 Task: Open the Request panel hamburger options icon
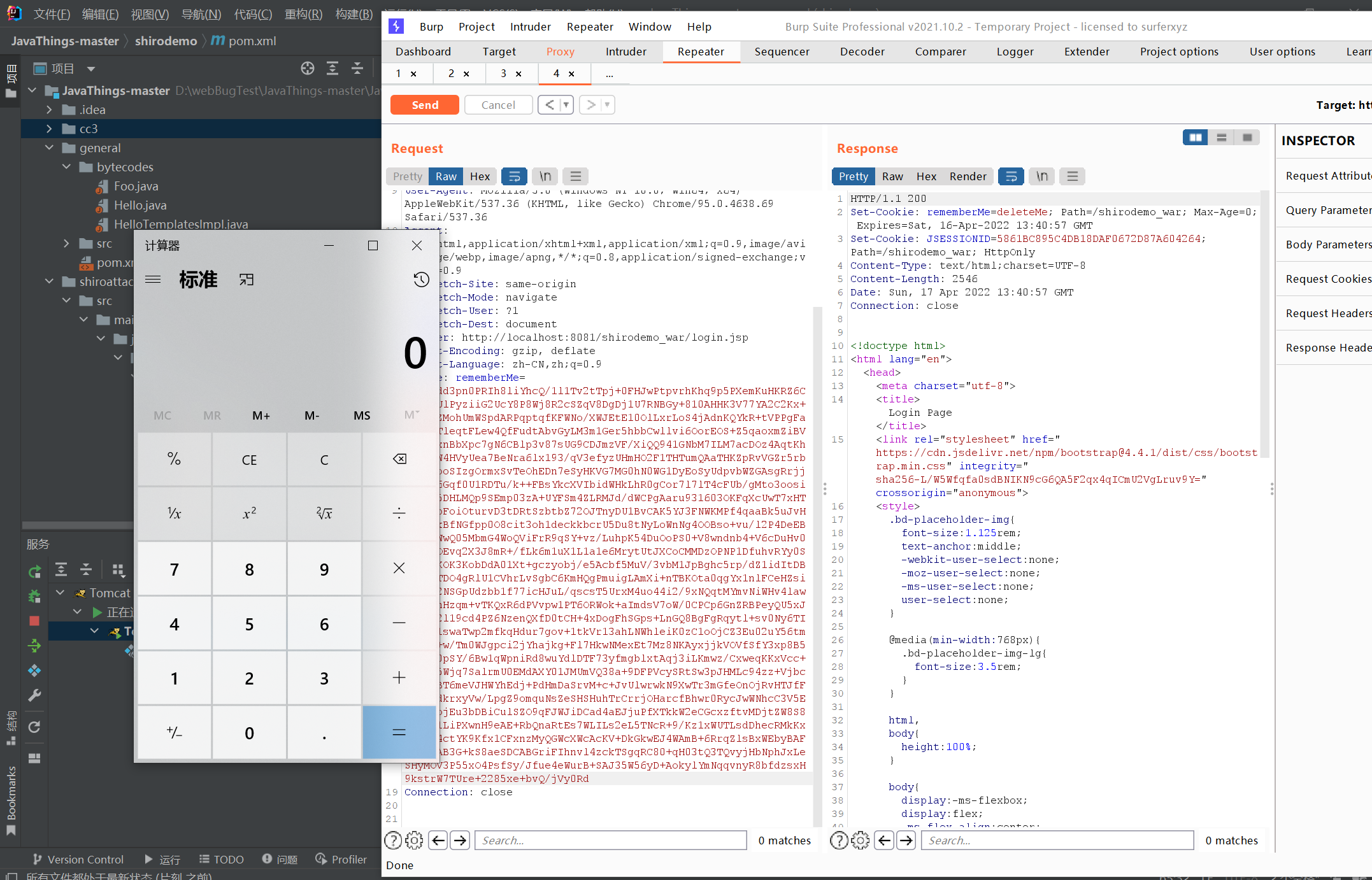[x=575, y=176]
